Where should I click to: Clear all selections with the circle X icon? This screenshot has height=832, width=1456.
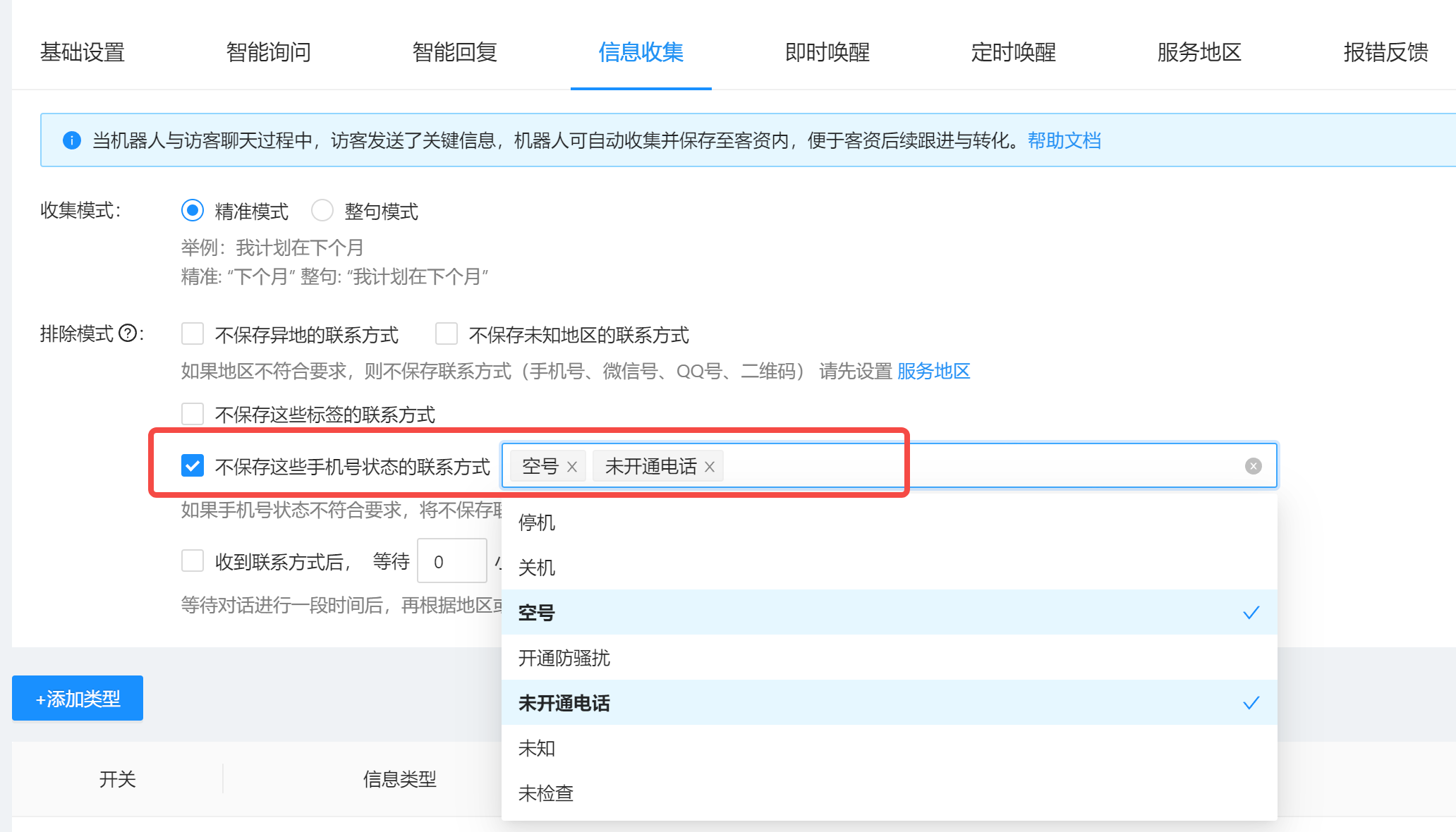point(1253,466)
